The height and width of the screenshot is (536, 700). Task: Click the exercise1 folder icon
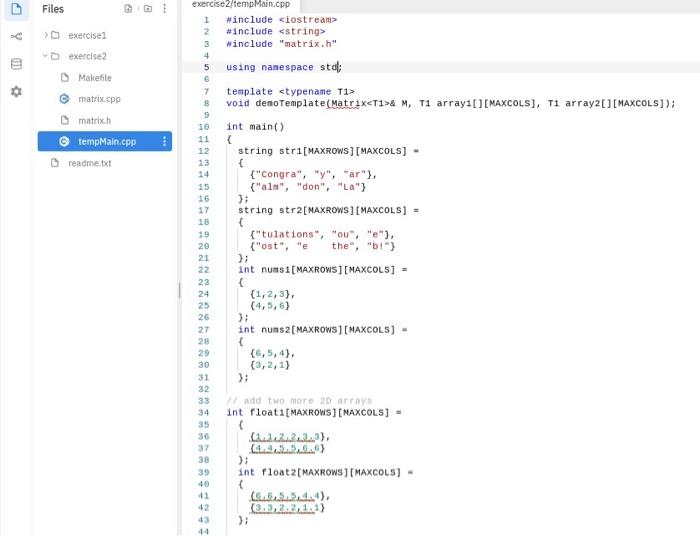55,35
